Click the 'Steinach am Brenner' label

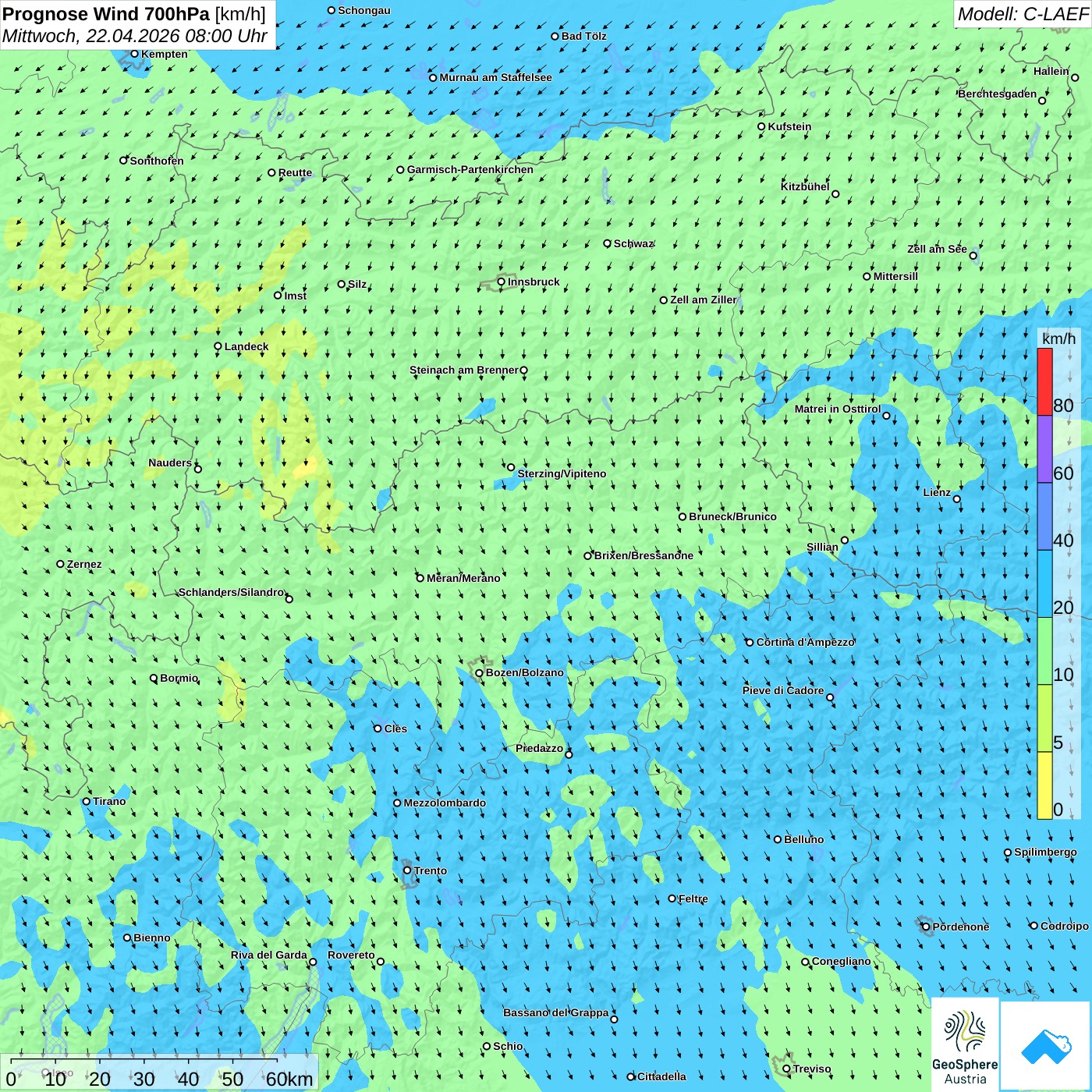(464, 370)
